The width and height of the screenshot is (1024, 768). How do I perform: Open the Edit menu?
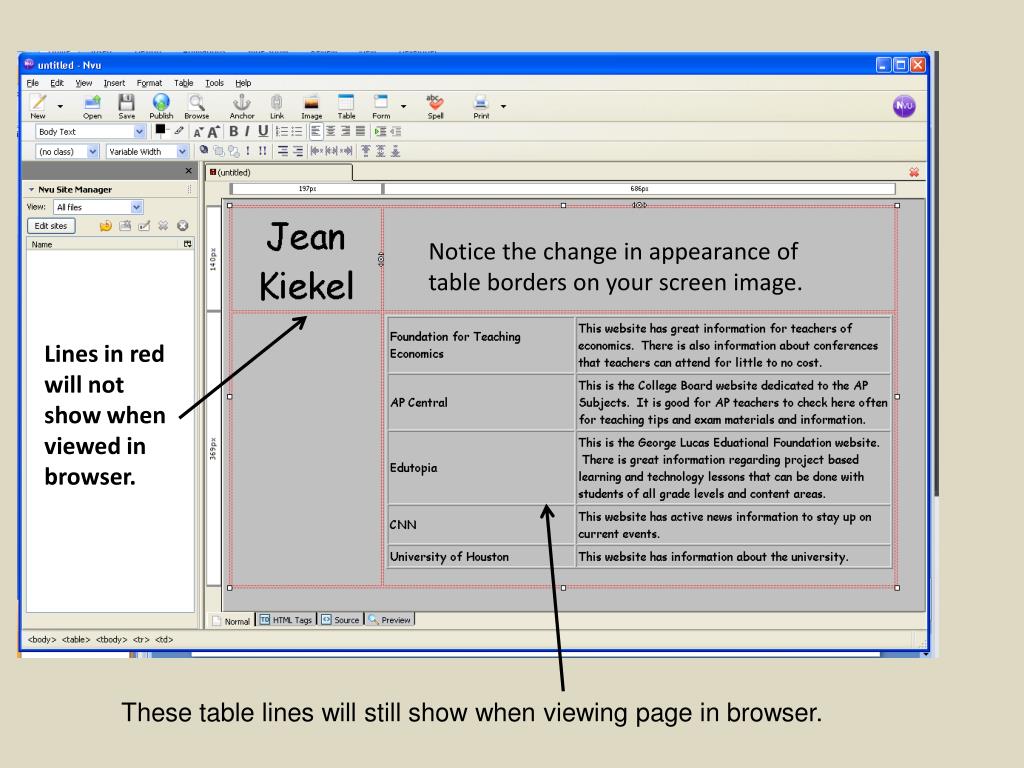click(57, 83)
